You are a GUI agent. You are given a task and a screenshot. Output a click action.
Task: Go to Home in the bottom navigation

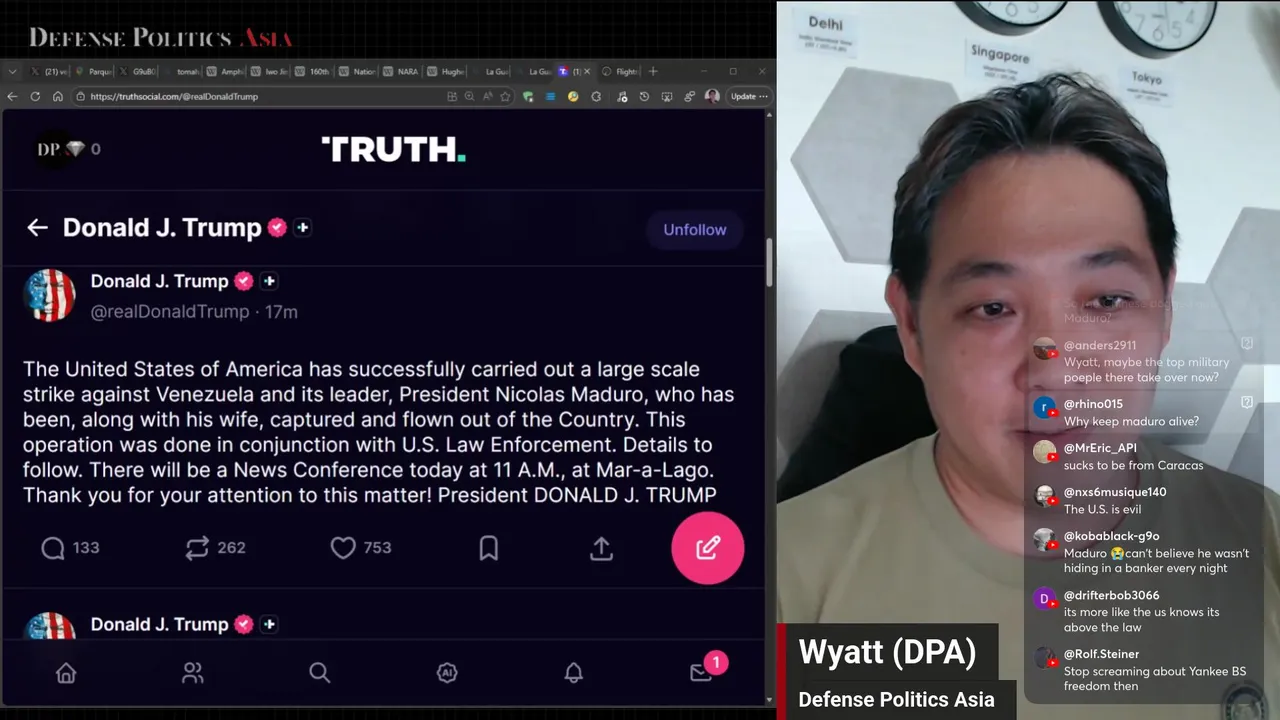tap(66, 673)
